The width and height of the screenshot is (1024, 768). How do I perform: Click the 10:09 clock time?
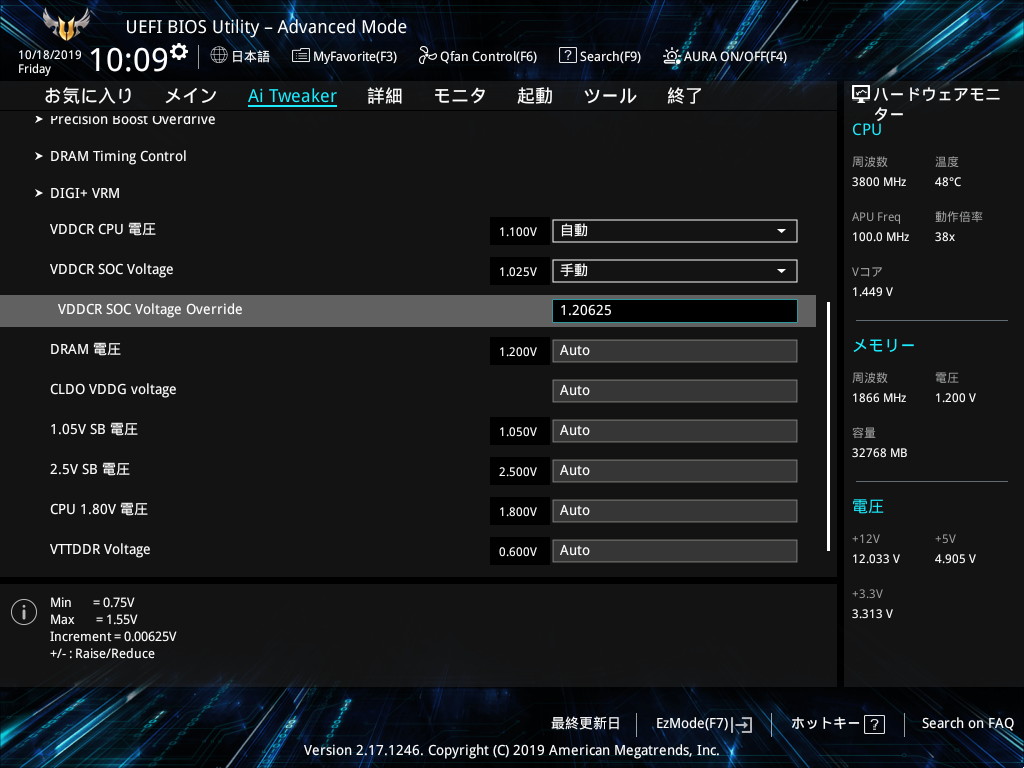tap(129, 60)
